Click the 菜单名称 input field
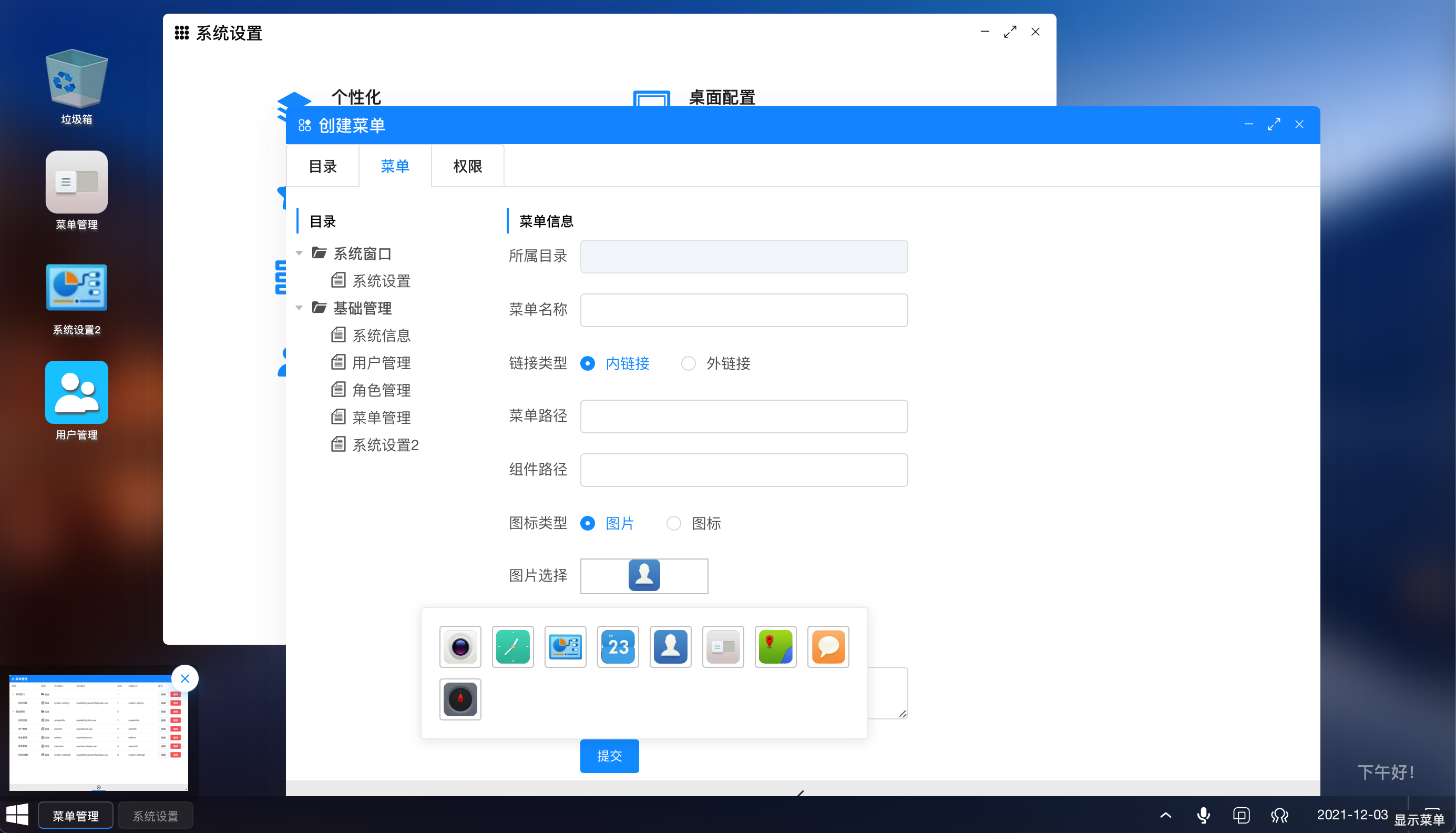 pos(744,310)
